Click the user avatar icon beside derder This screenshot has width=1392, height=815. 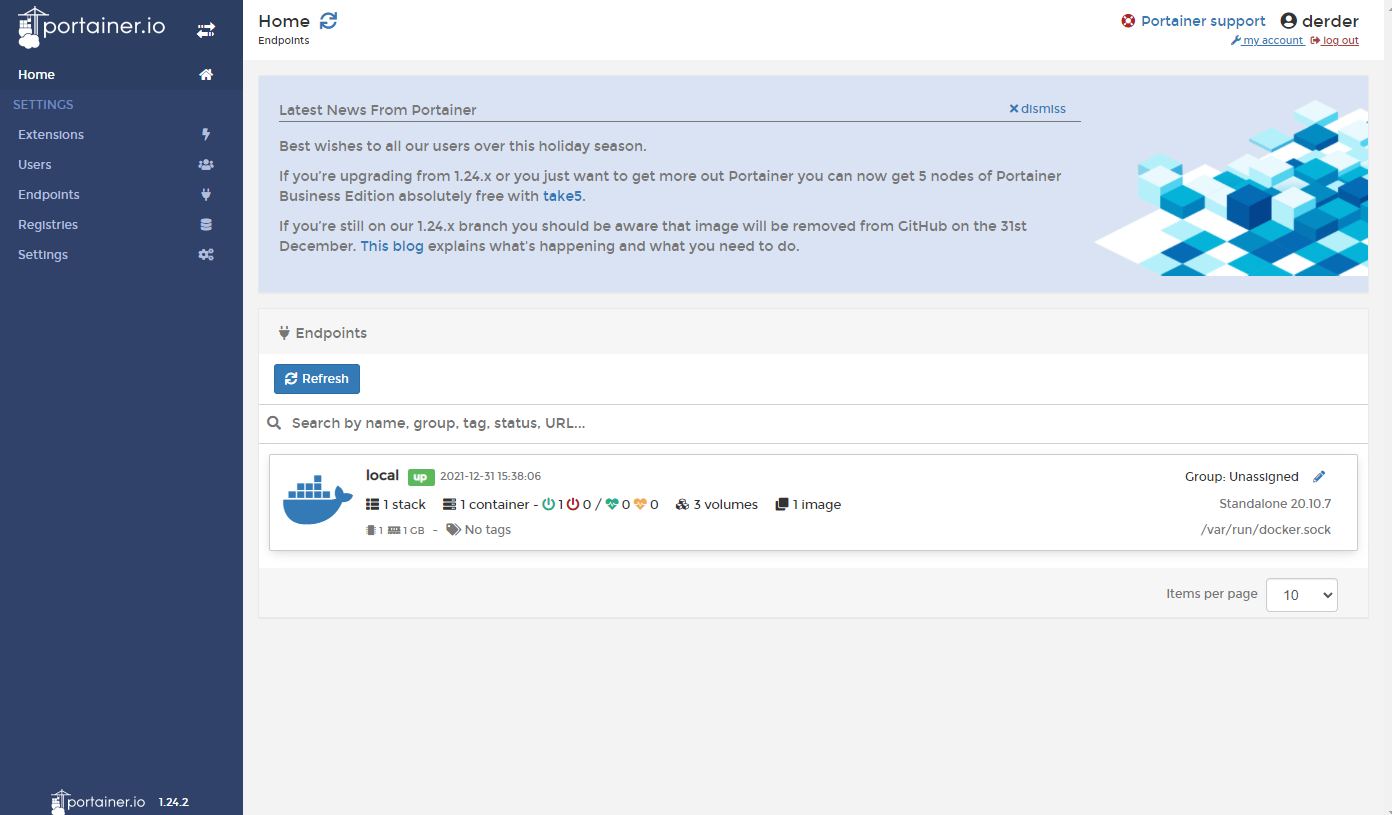tap(1288, 21)
